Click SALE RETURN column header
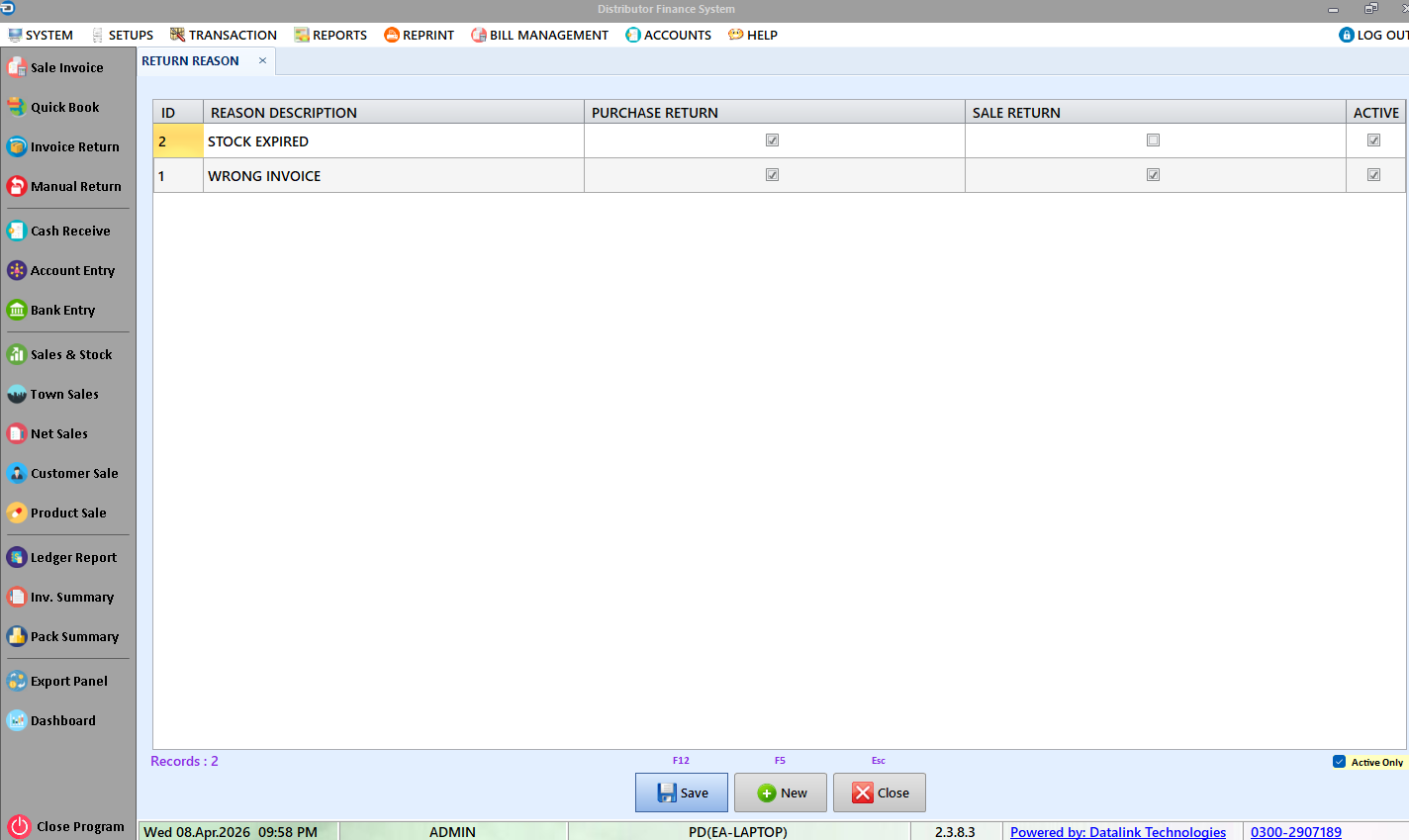The height and width of the screenshot is (840, 1409). [1156, 112]
